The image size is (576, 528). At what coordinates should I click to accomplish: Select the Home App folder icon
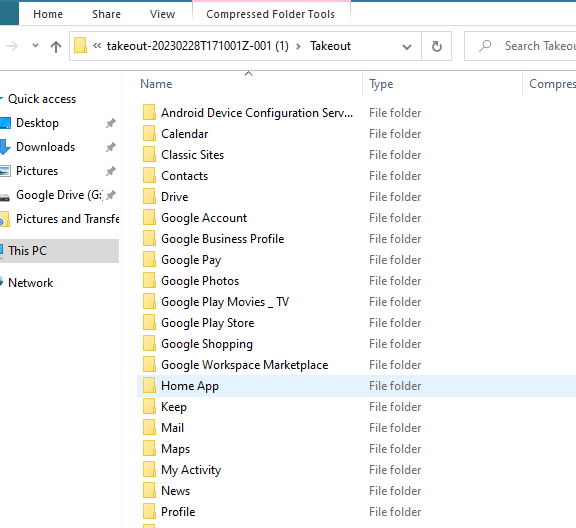point(149,385)
